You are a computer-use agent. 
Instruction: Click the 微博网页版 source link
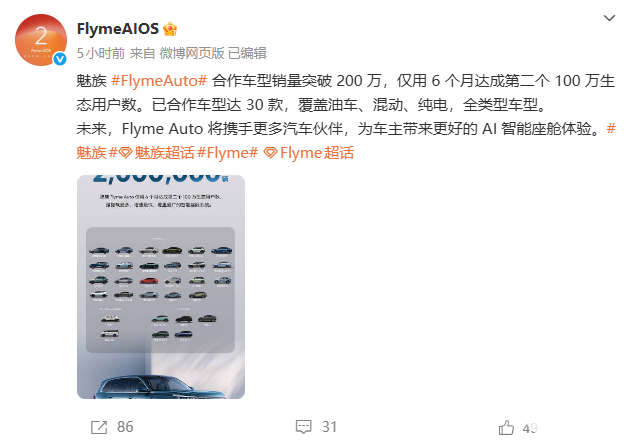point(192,53)
